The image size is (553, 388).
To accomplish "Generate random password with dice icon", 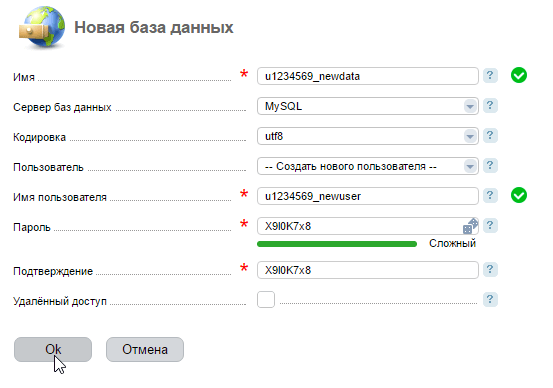I will click(x=470, y=226).
